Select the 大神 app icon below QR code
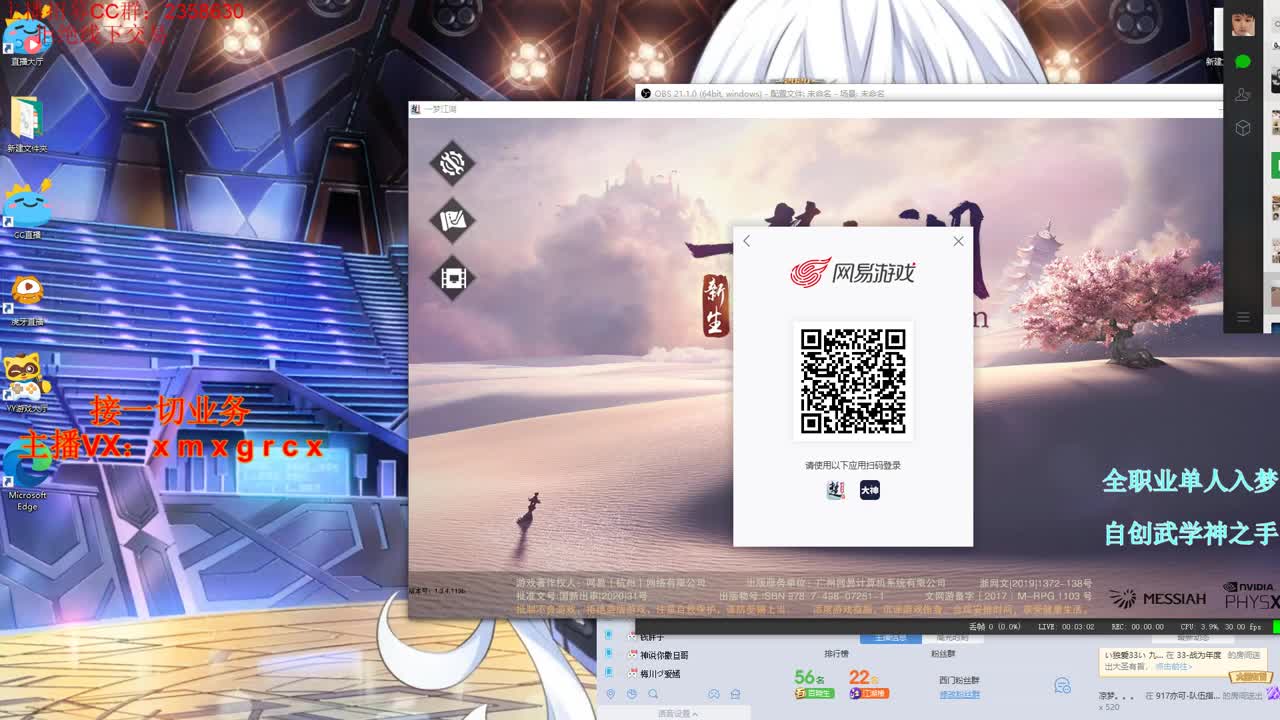The width and height of the screenshot is (1280, 720). (x=870, y=490)
